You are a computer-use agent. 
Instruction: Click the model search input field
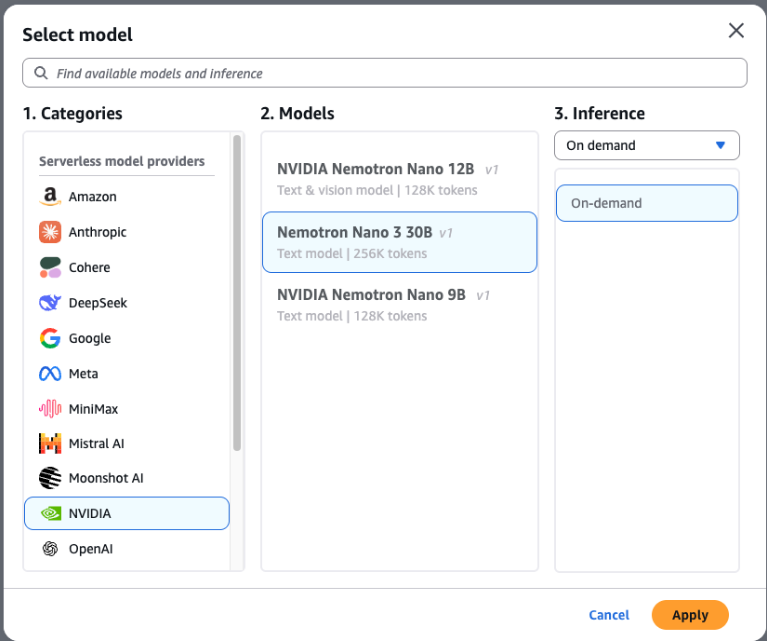[384, 73]
